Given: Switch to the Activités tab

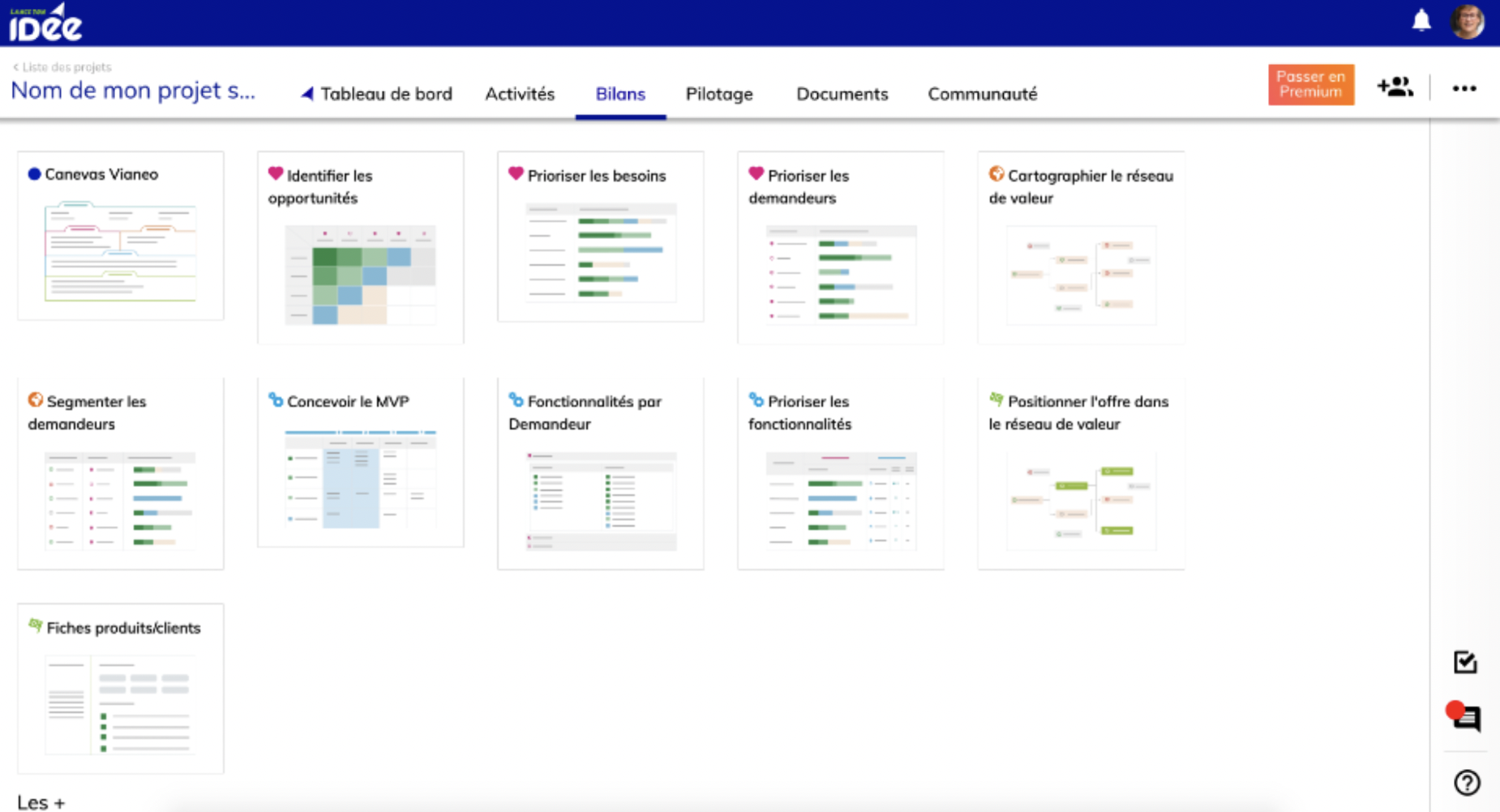Looking at the screenshot, I should coord(520,94).
